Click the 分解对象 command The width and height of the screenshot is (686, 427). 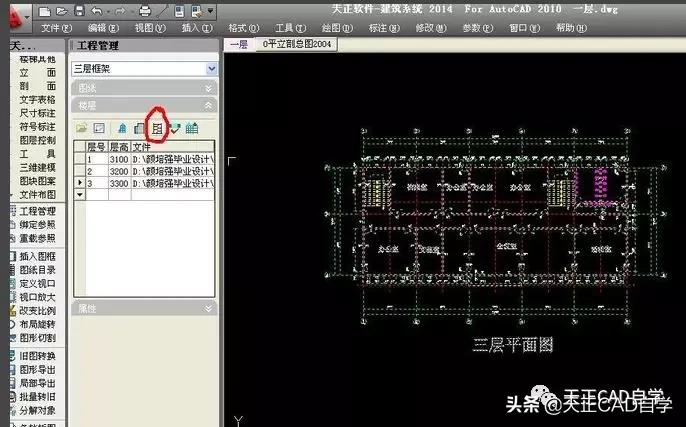point(38,410)
